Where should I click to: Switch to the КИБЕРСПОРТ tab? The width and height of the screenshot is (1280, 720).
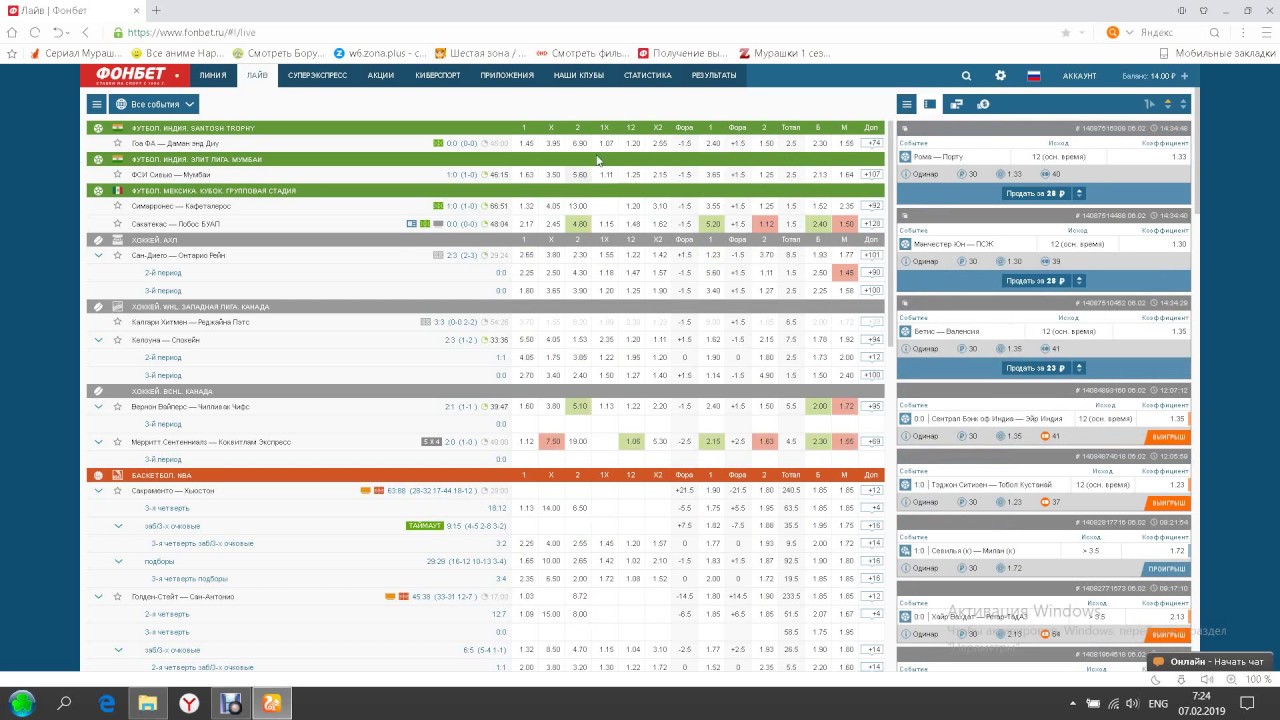(x=437, y=75)
